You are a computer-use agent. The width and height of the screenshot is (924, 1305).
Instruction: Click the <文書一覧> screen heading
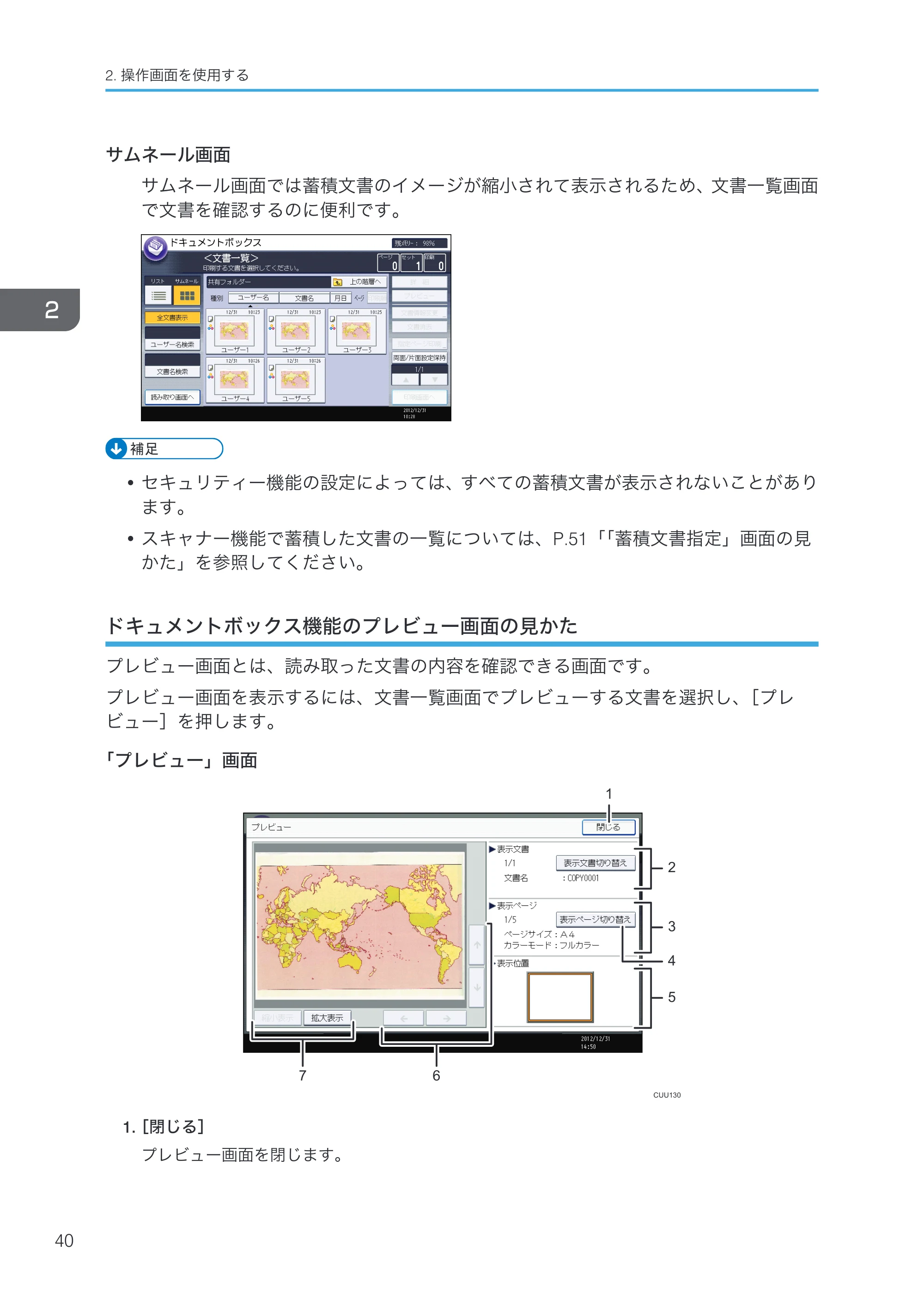(231, 258)
